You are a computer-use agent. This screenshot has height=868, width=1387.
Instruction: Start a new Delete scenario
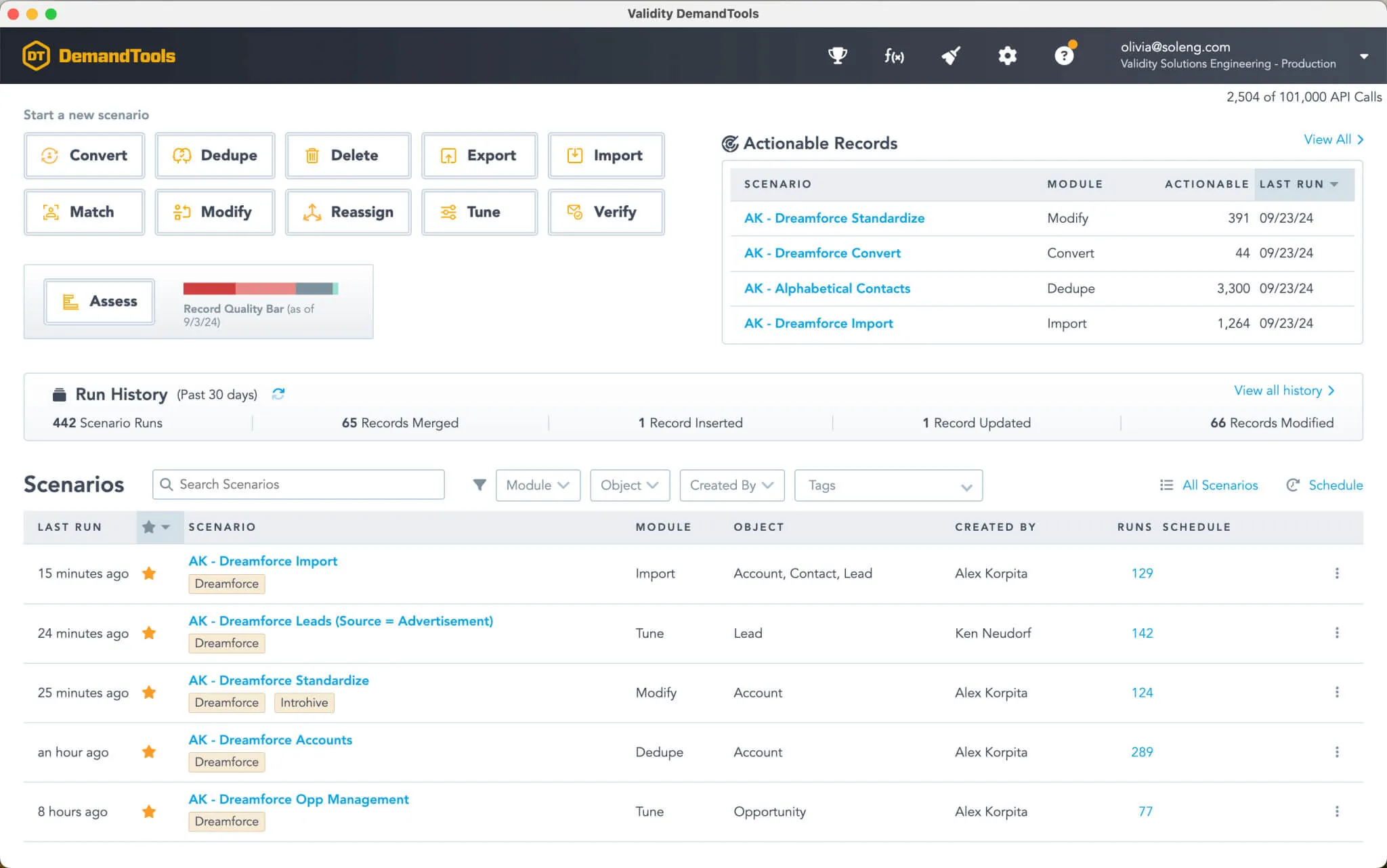[x=348, y=156]
